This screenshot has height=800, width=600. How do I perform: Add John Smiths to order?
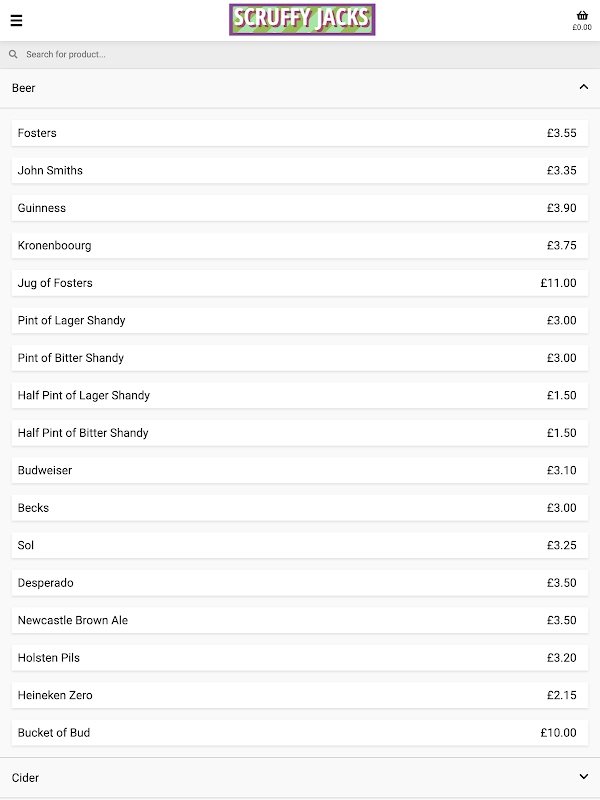click(x=299, y=171)
